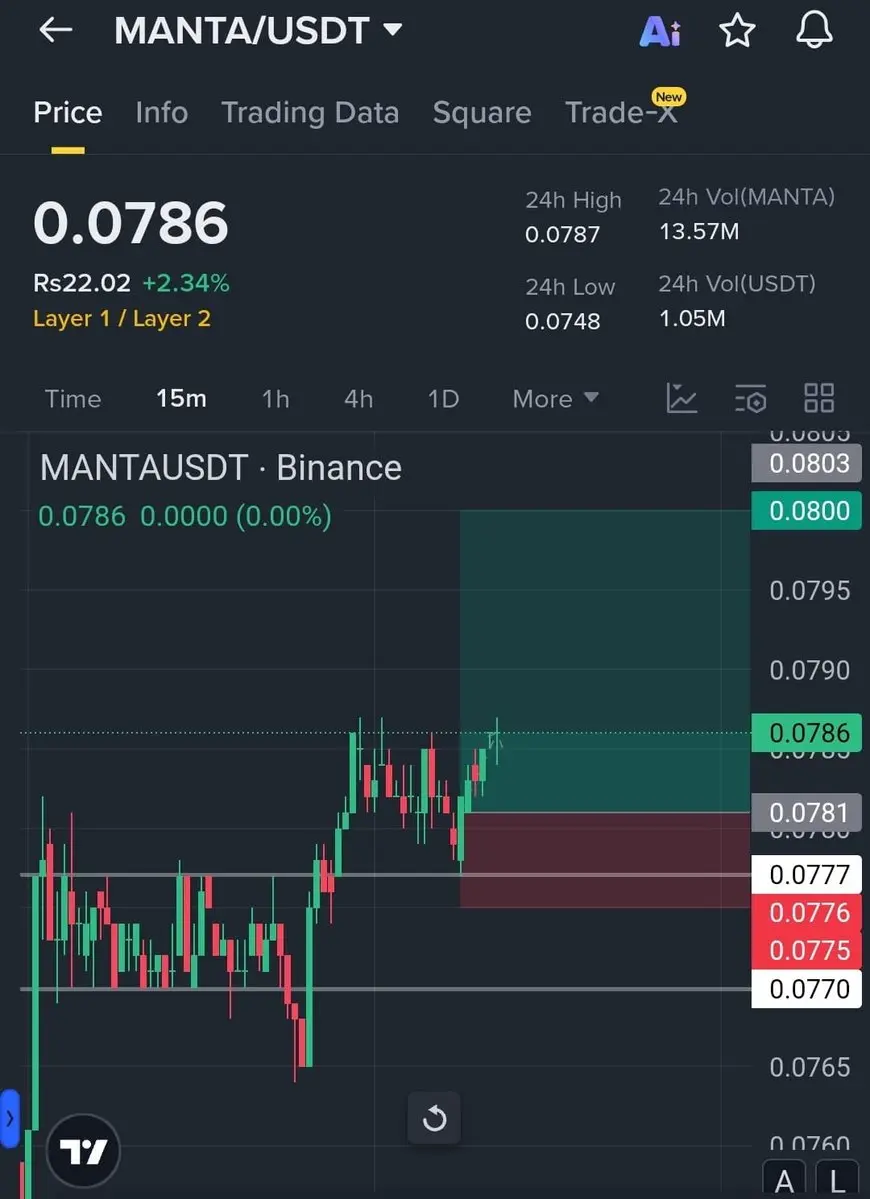870x1199 pixels.
Task: Switch to the Price tab
Action: (x=67, y=112)
